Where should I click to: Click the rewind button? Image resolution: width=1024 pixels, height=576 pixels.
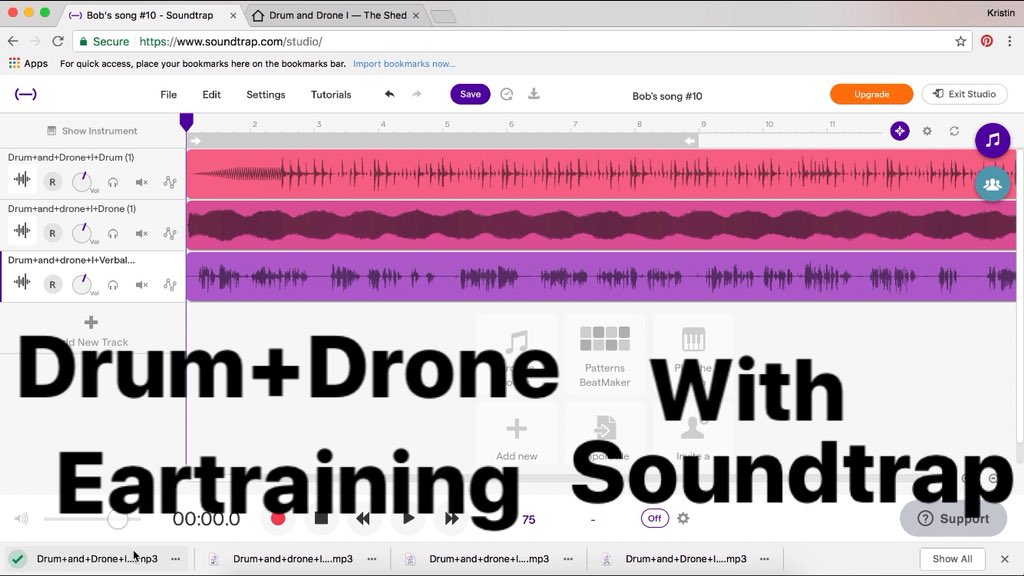(x=363, y=519)
